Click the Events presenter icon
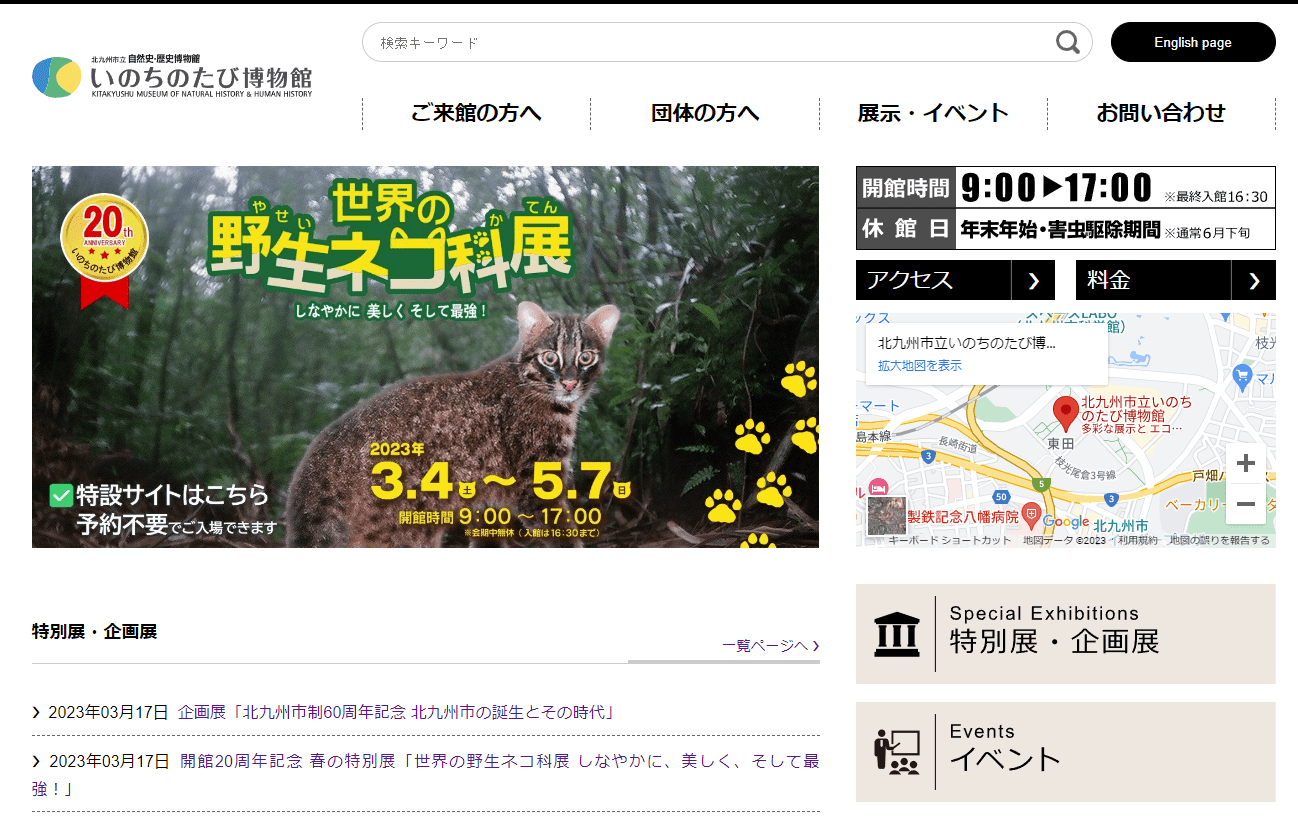Viewport: 1298px width, 819px height. pos(896,752)
